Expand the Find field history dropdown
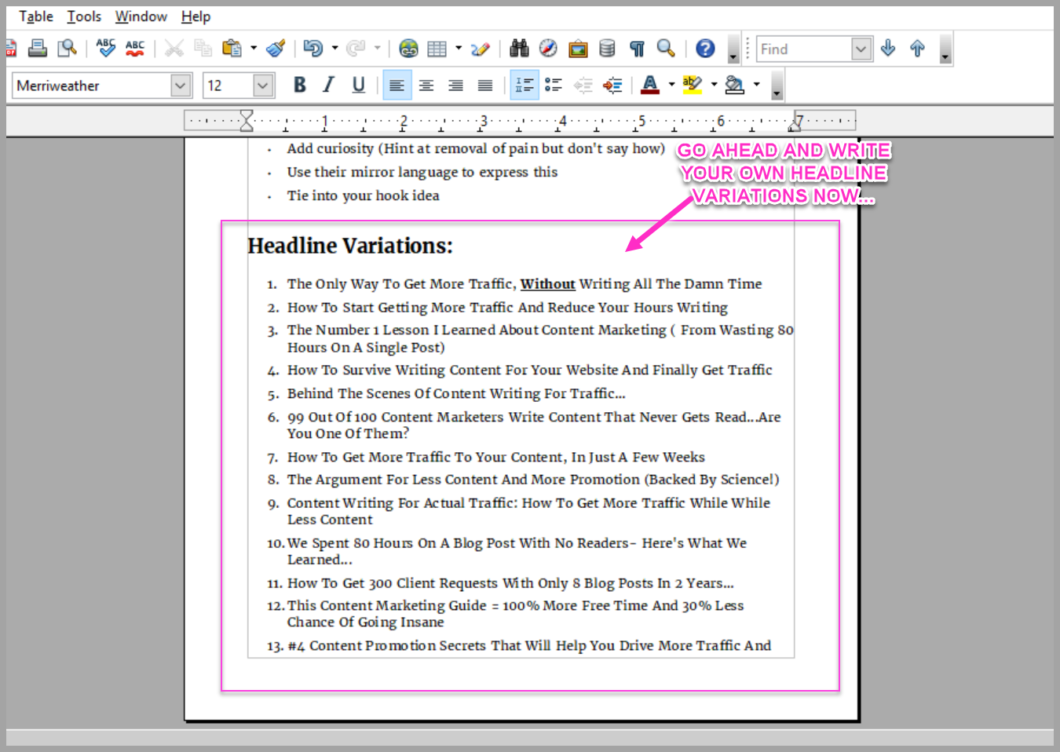The image size is (1060, 752). pyautogui.click(x=861, y=49)
